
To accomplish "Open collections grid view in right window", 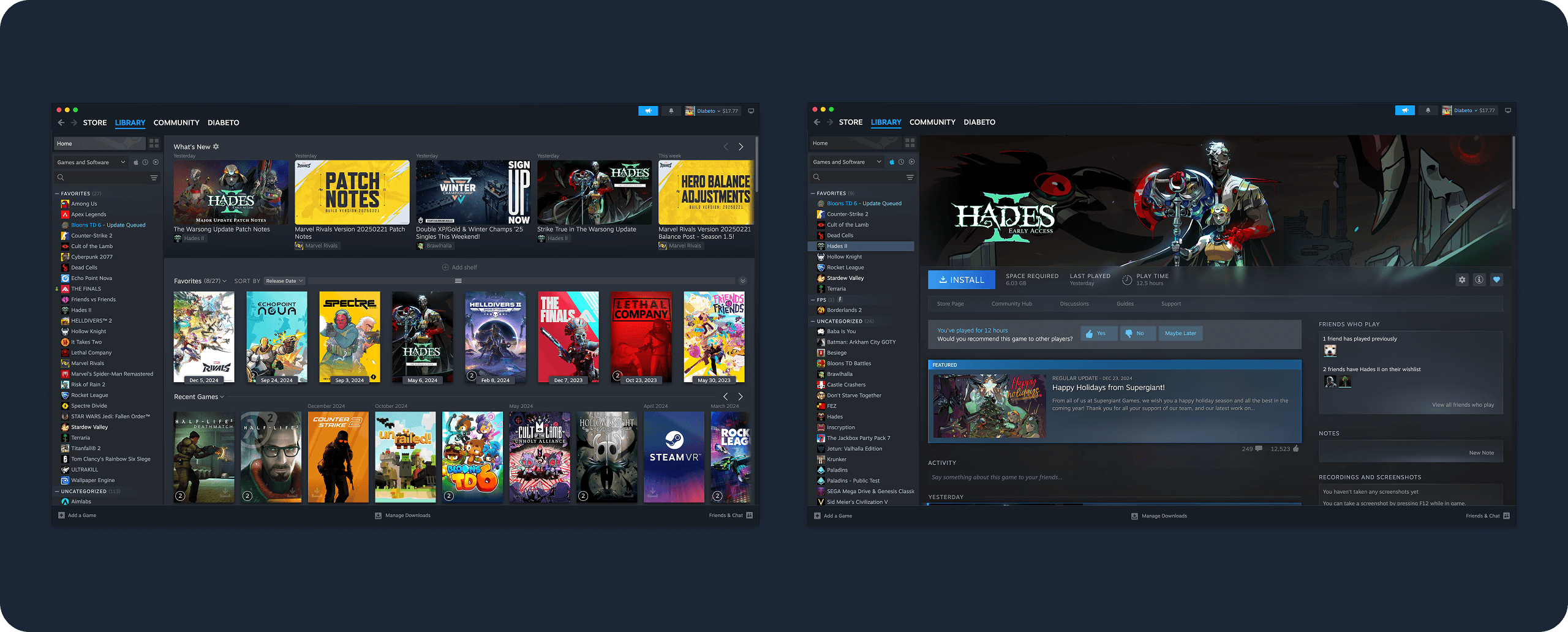I will (910, 143).
